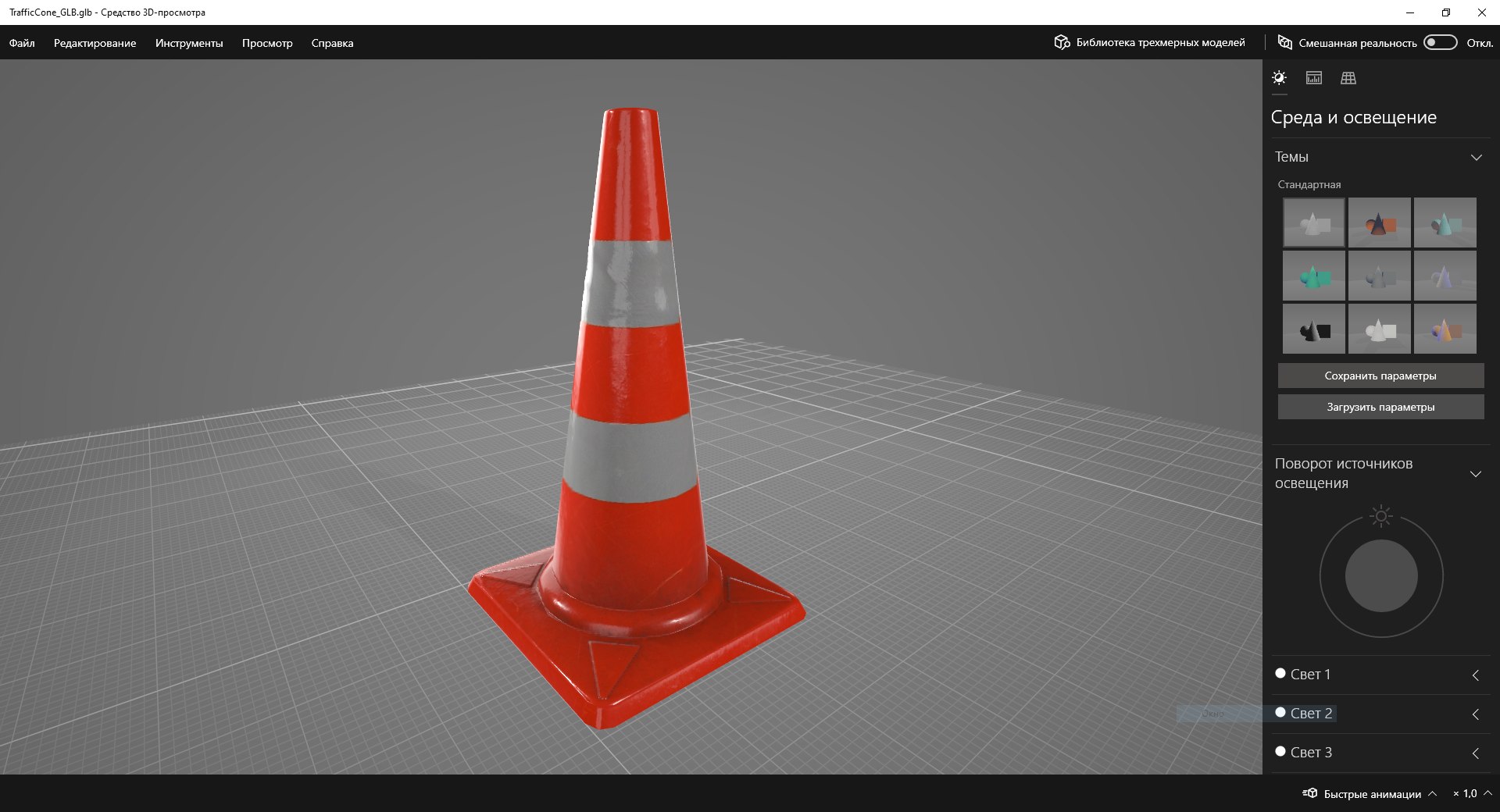Select the green shapes theme thumbnail
This screenshot has width=1500, height=812.
[x=1314, y=276]
